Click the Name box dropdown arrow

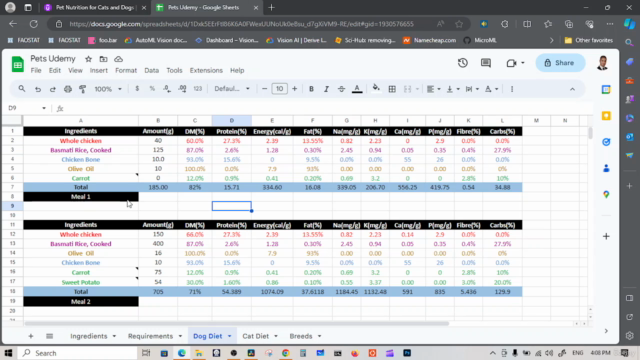(44, 108)
